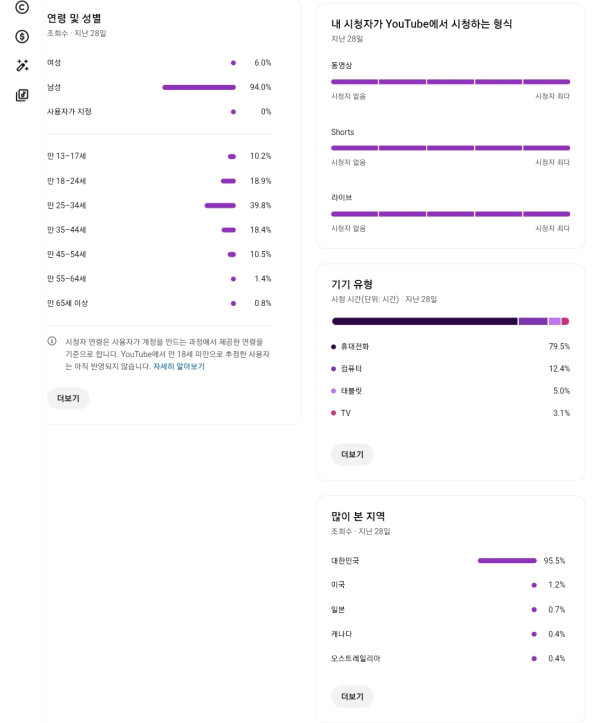This screenshot has height=723, width=600.
Task: Open the Earn dollar icon page
Action: coord(22,37)
